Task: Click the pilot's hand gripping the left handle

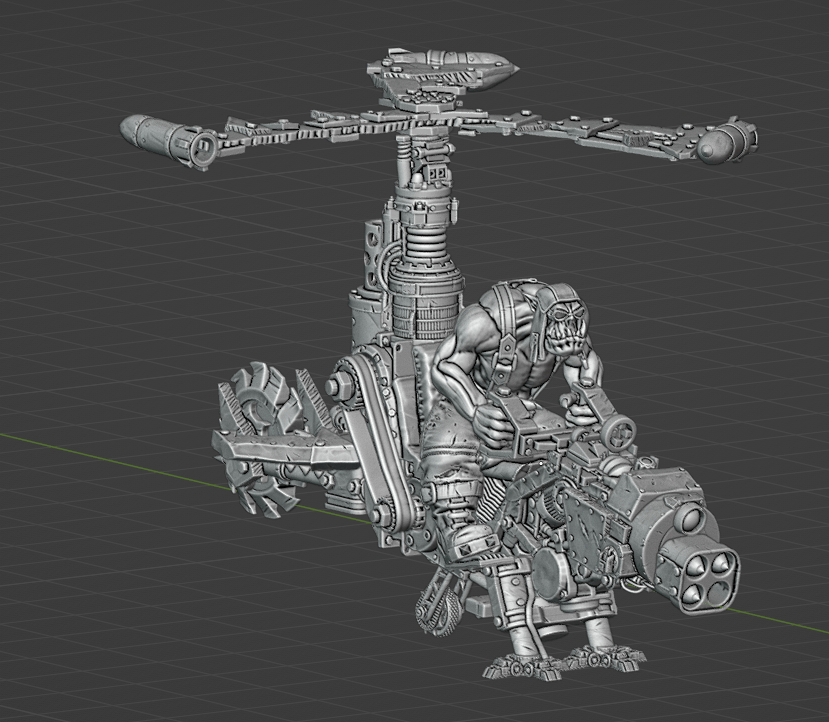Action: [x=491, y=422]
